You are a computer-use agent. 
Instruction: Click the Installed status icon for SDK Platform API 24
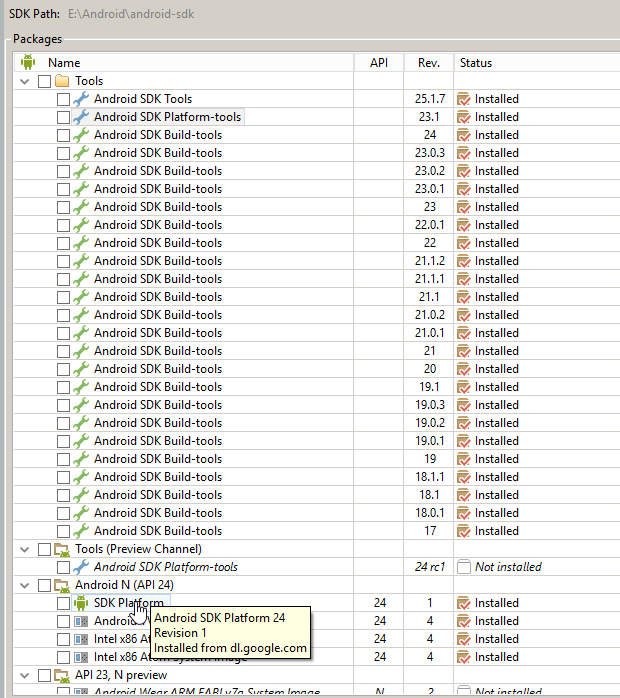(x=464, y=603)
